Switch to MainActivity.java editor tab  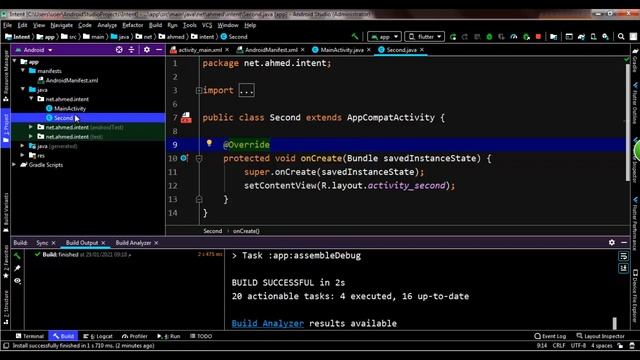click(342, 50)
